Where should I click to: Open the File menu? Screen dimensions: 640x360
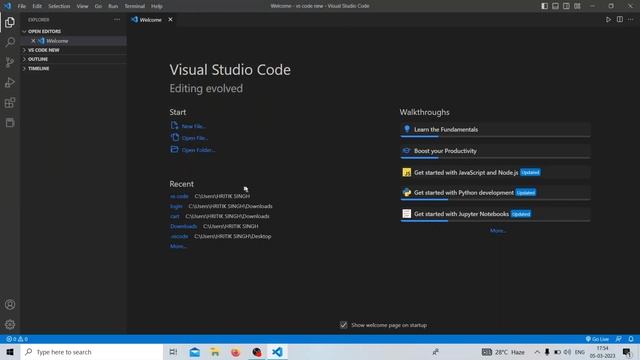[22, 6]
